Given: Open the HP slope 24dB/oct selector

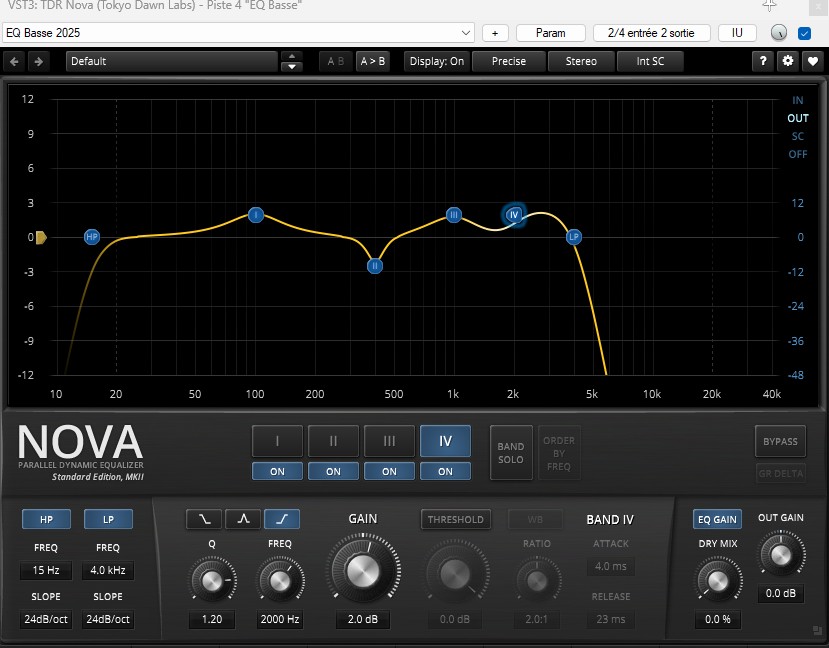Looking at the screenshot, I should click(x=46, y=619).
